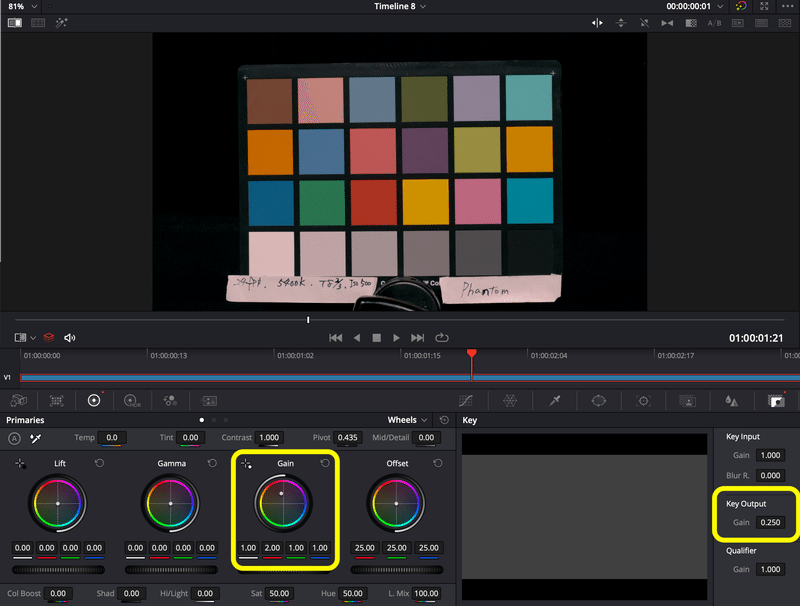This screenshot has height=606, width=800.
Task: Toggle the viewer audio mute speaker
Action: pyautogui.click(x=70, y=338)
